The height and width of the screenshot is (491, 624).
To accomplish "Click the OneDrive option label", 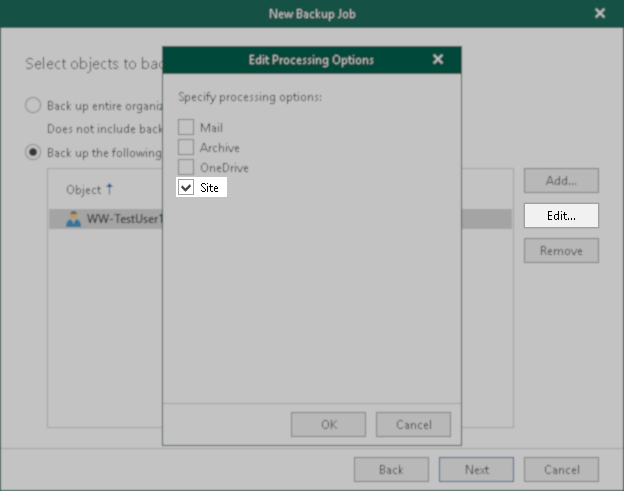I will 224,168.
